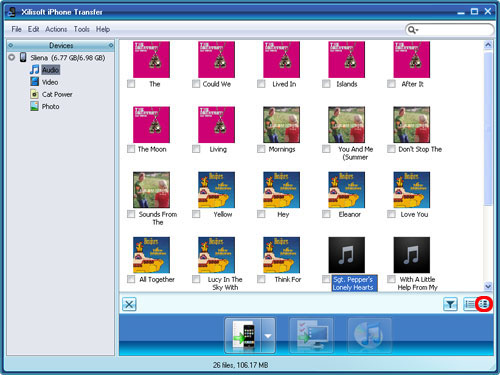The width and height of the screenshot is (500, 375).
Task: Click the Xilisoft app title icon
Action: point(12,12)
